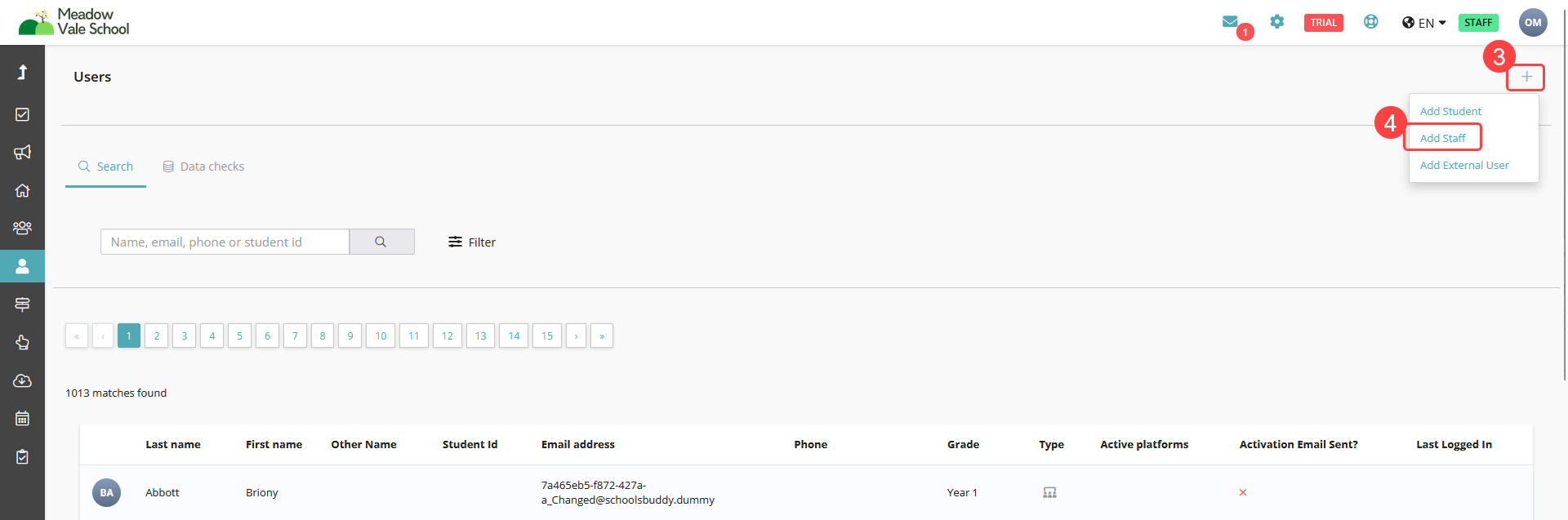The image size is (1568, 520).
Task: Choose Add Staff from the menu
Action: tap(1442, 138)
